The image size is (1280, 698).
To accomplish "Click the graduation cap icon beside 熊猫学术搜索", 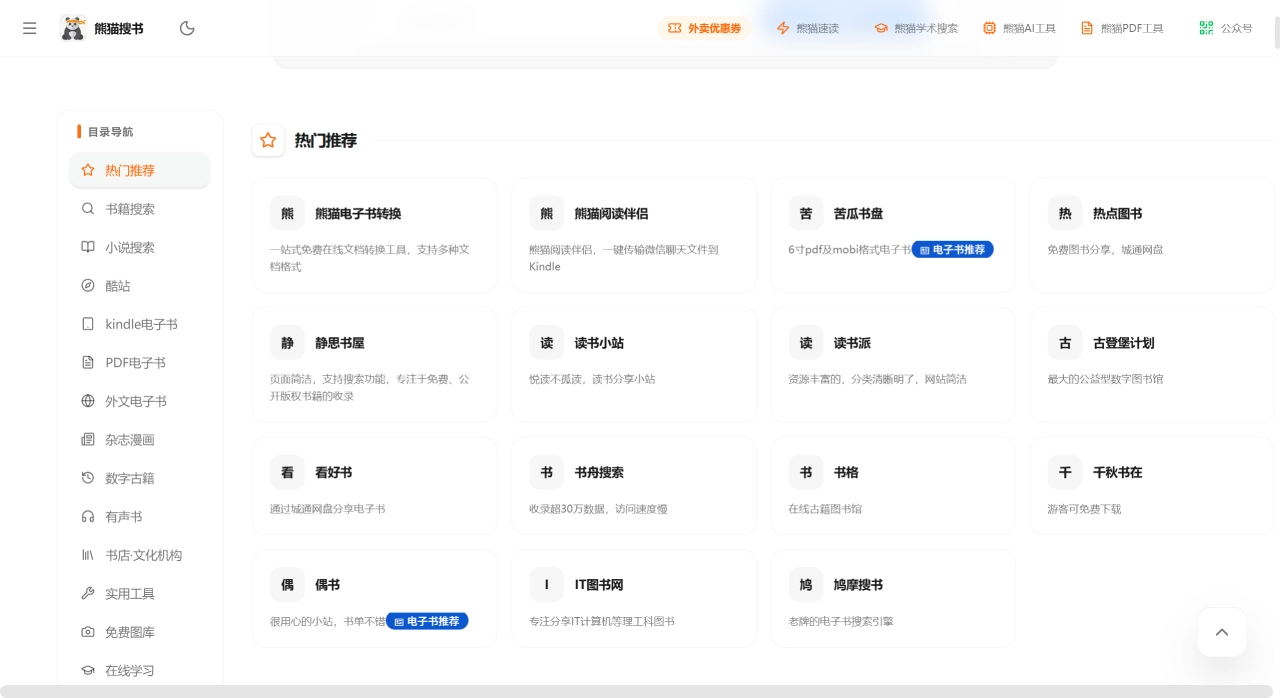I will pyautogui.click(x=881, y=28).
